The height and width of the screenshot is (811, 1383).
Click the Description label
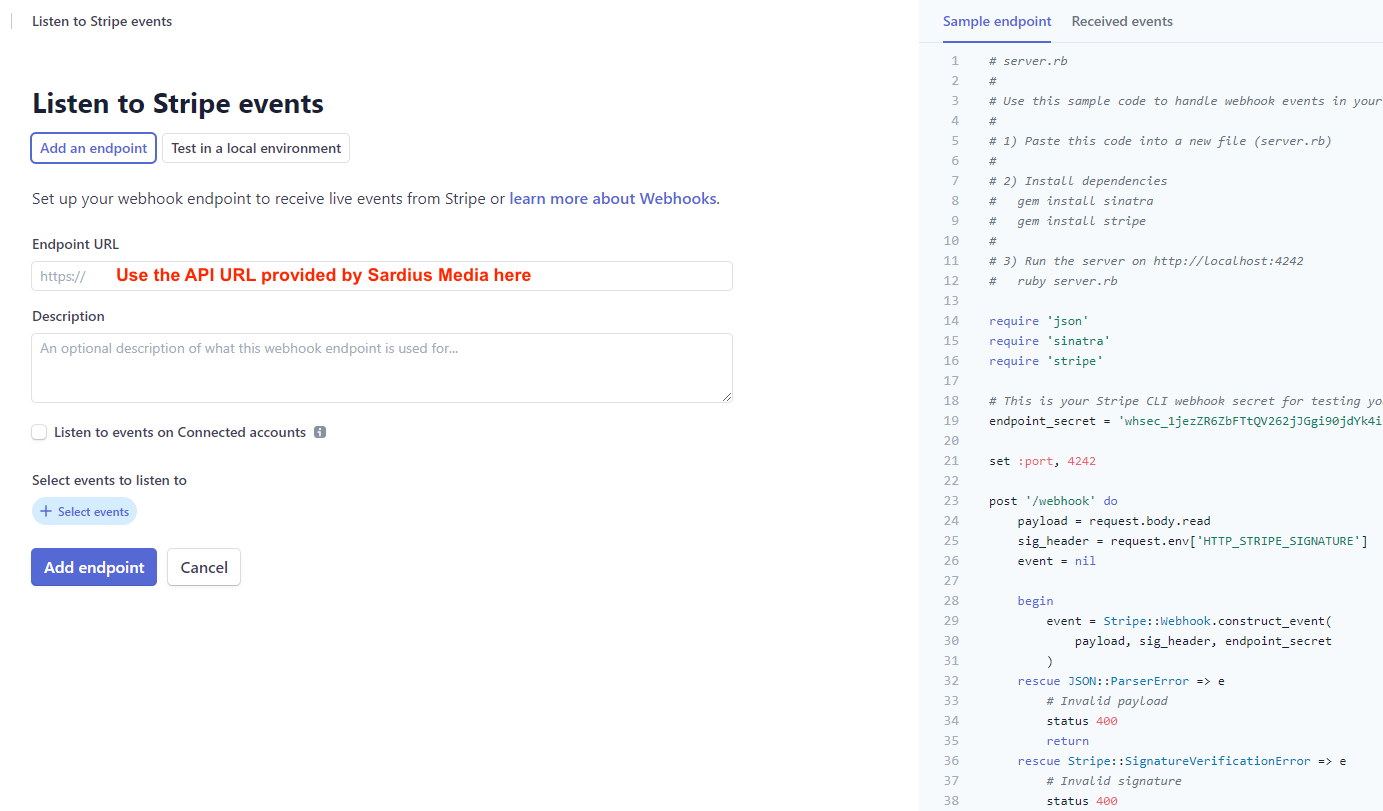tap(68, 316)
